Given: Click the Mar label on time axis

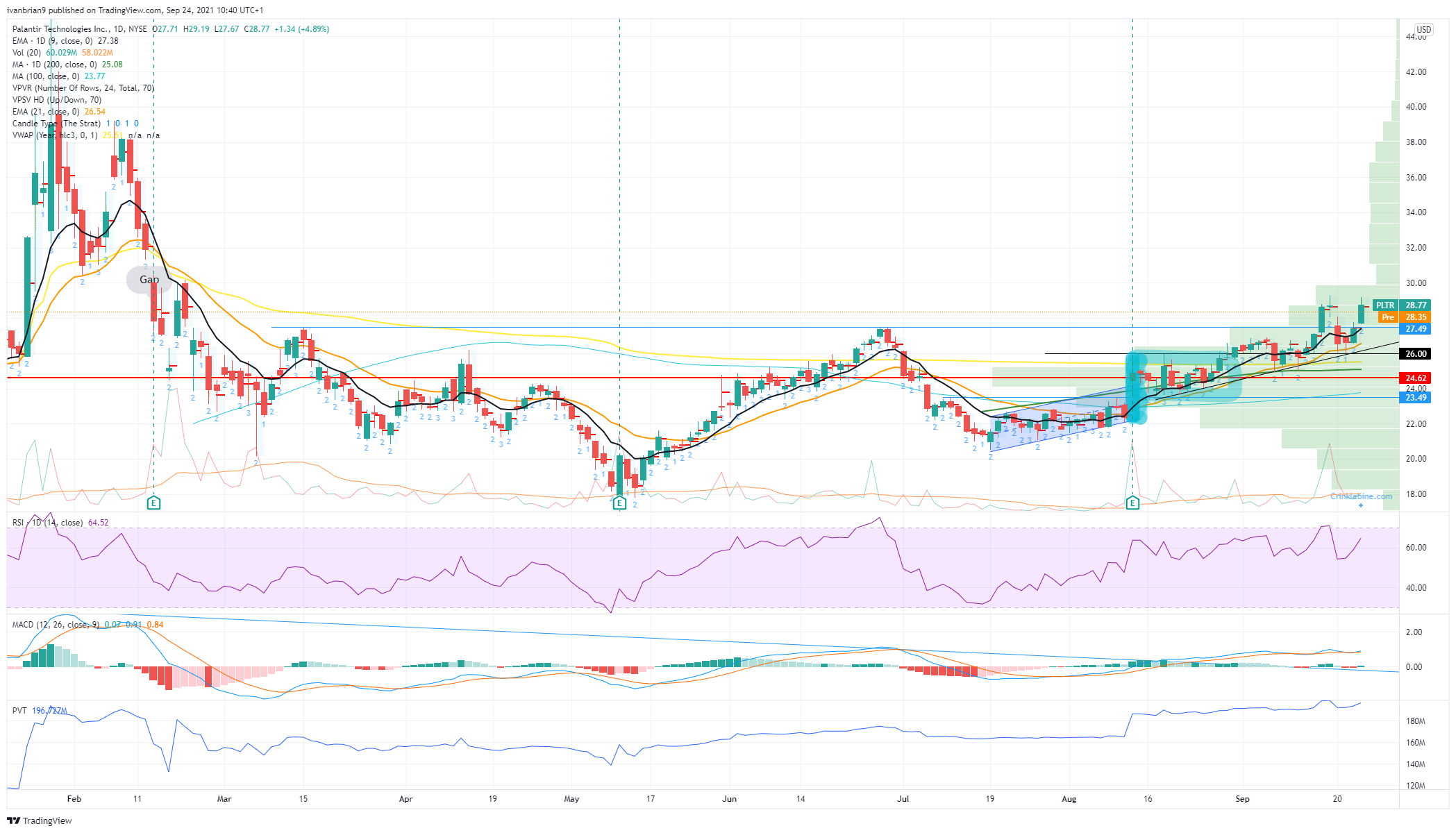Looking at the screenshot, I should click(224, 799).
